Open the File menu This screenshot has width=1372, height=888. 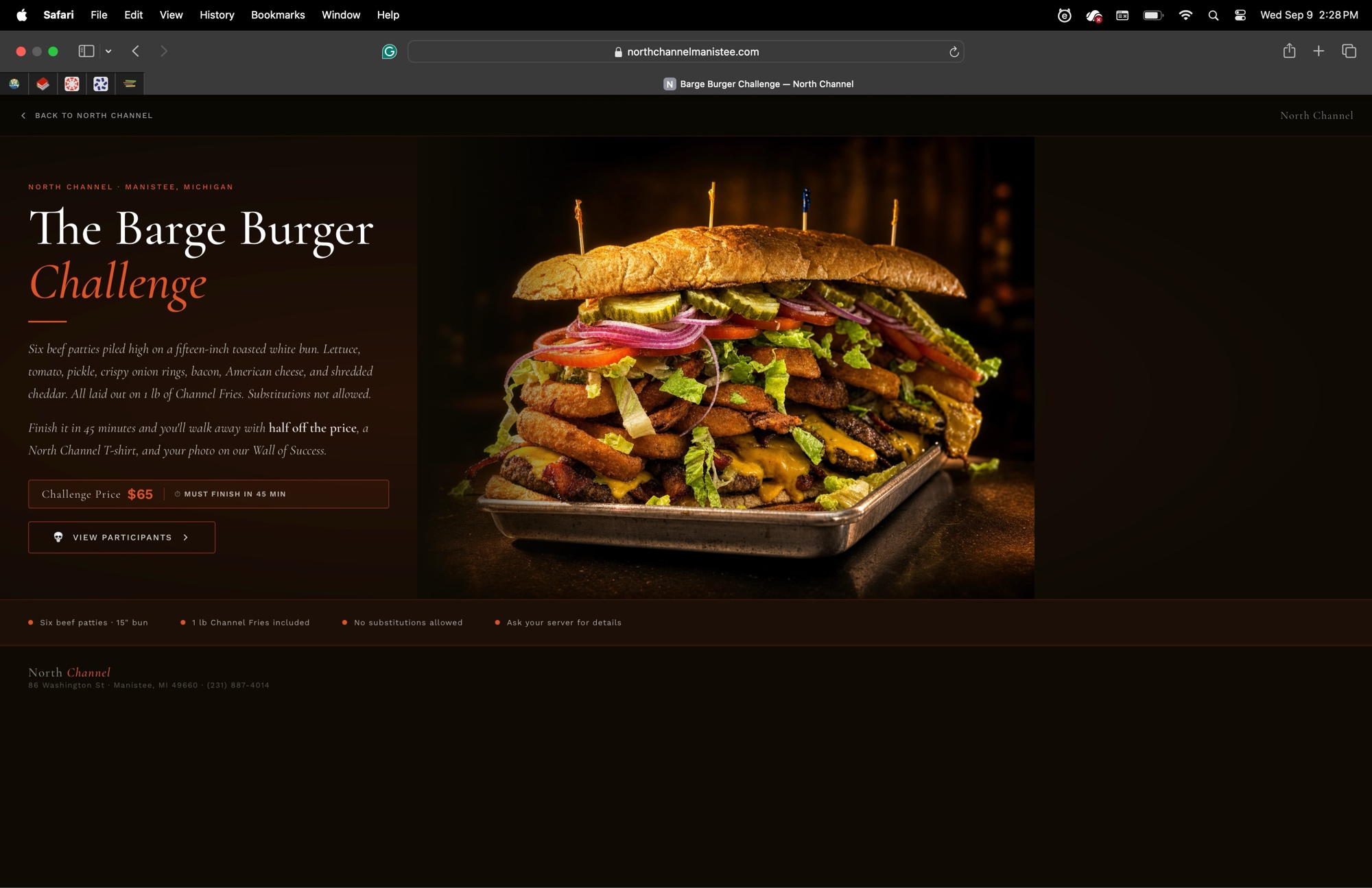[x=99, y=15]
